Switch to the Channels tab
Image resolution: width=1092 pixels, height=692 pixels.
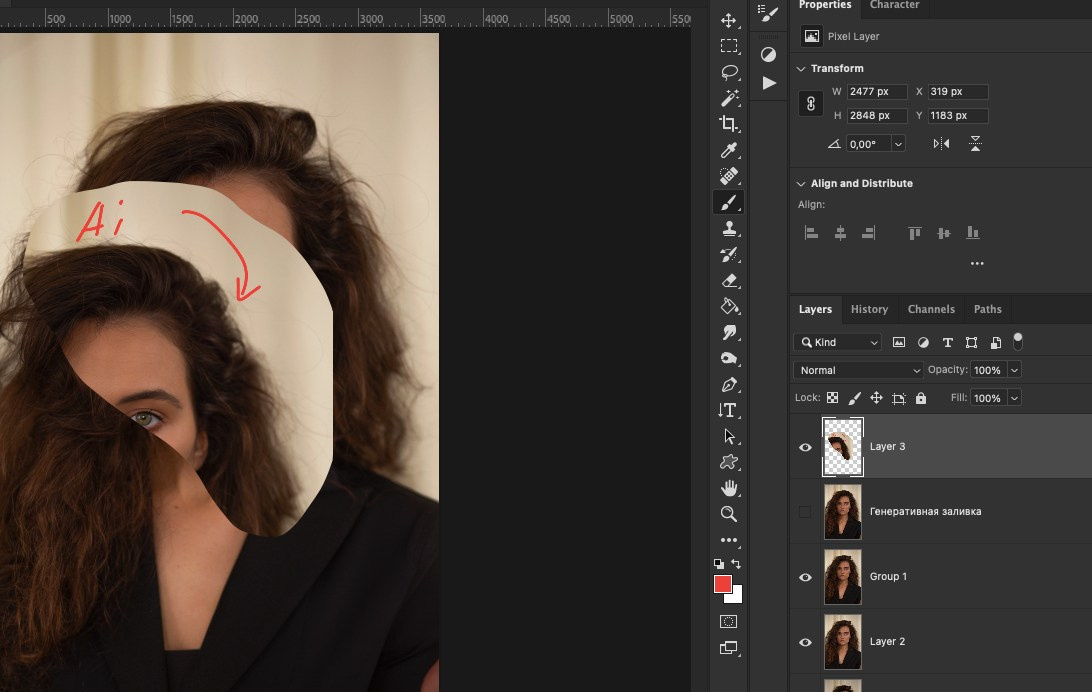(x=931, y=309)
